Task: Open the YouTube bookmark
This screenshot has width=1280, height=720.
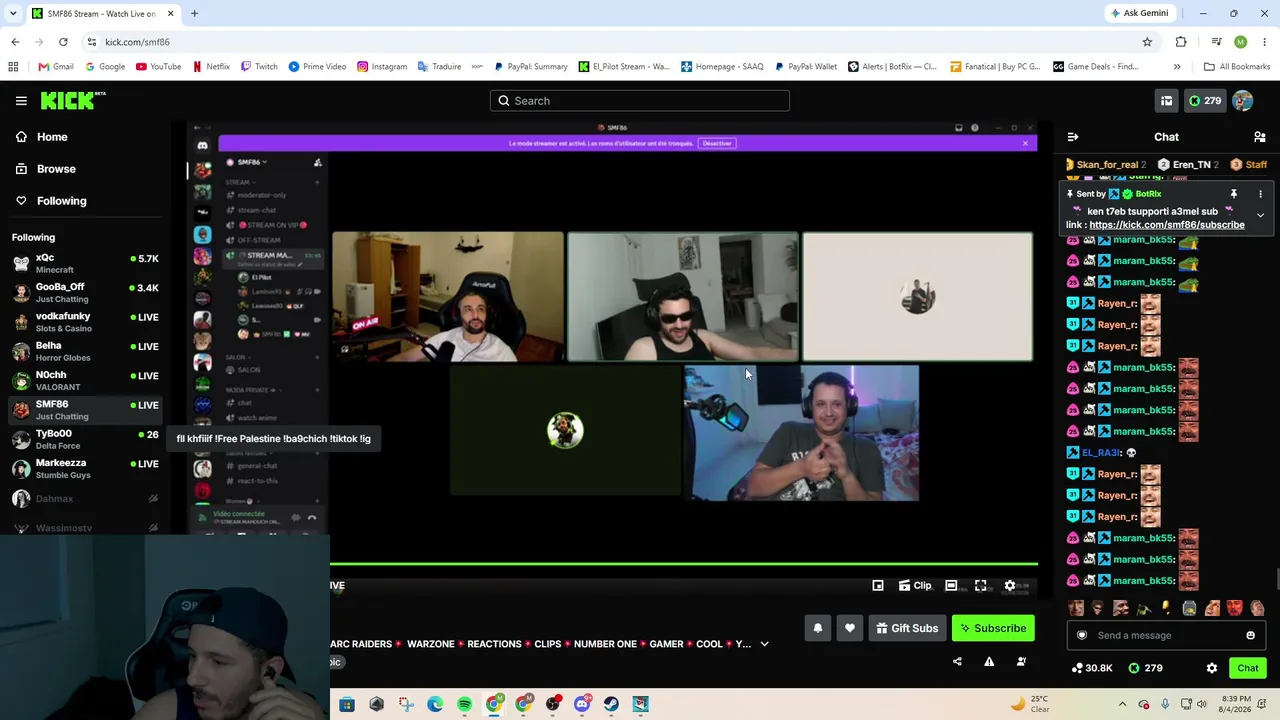Action: 158,67
